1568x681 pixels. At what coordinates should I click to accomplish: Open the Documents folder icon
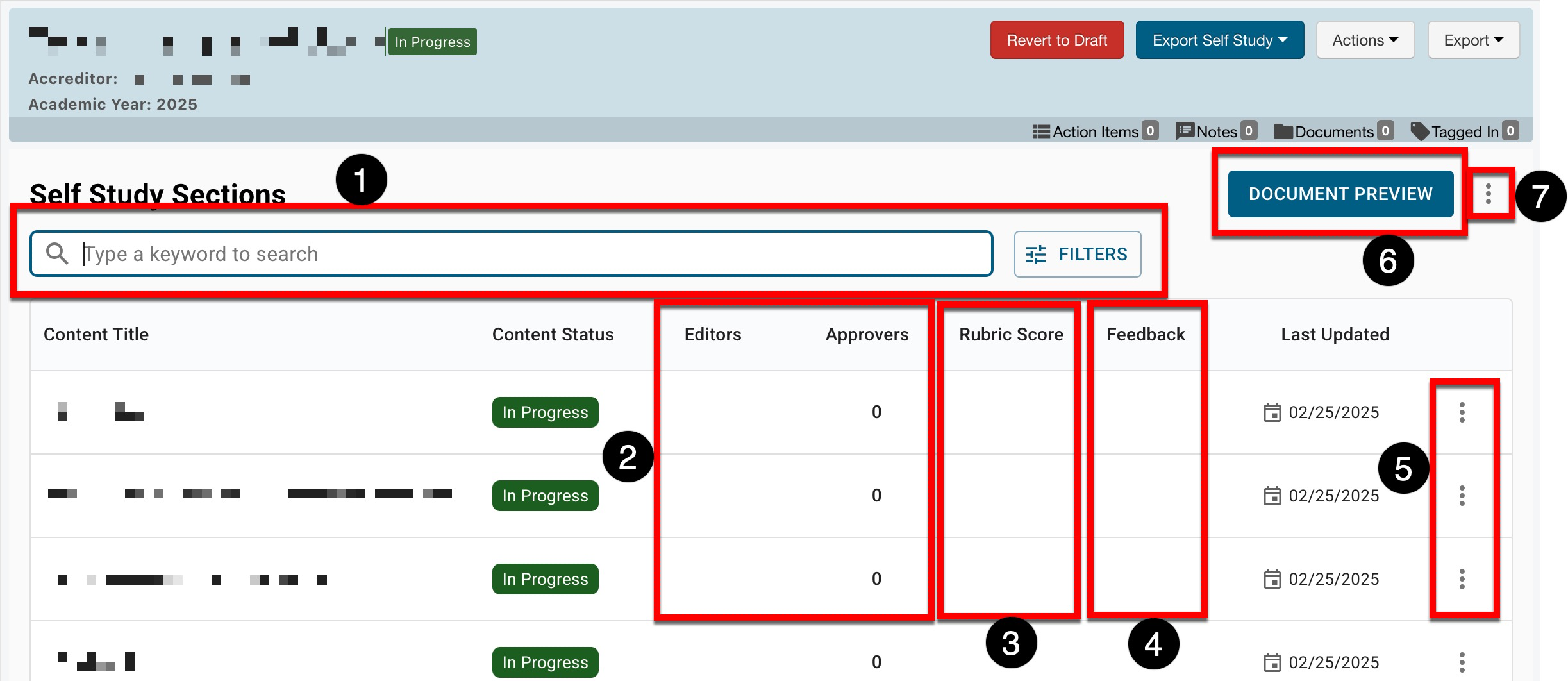[x=1283, y=132]
